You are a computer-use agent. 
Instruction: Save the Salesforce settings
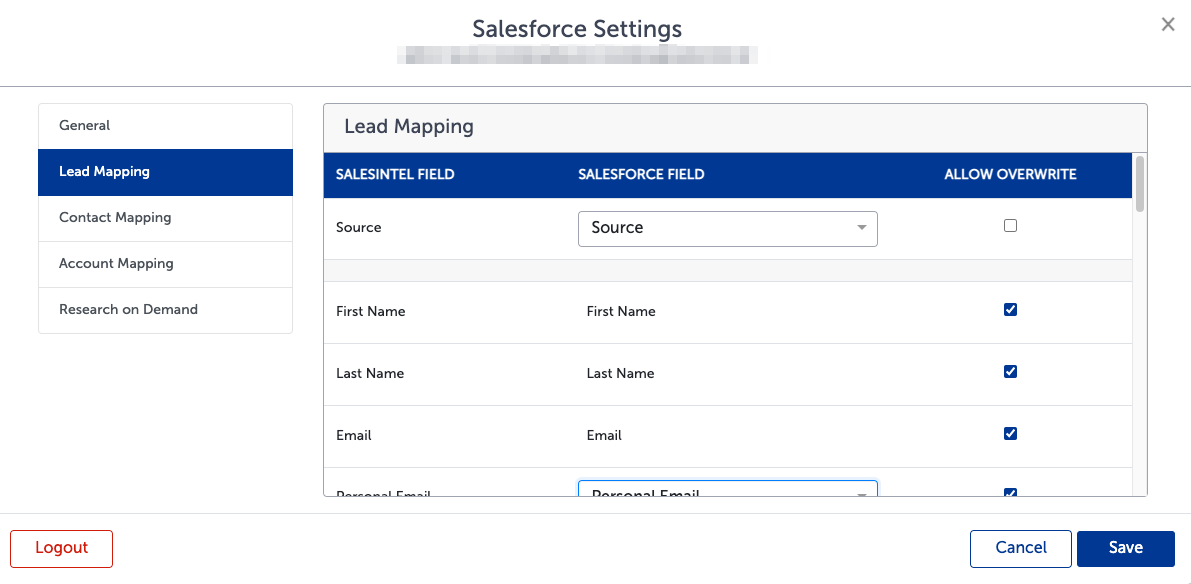pyautogui.click(x=1126, y=548)
